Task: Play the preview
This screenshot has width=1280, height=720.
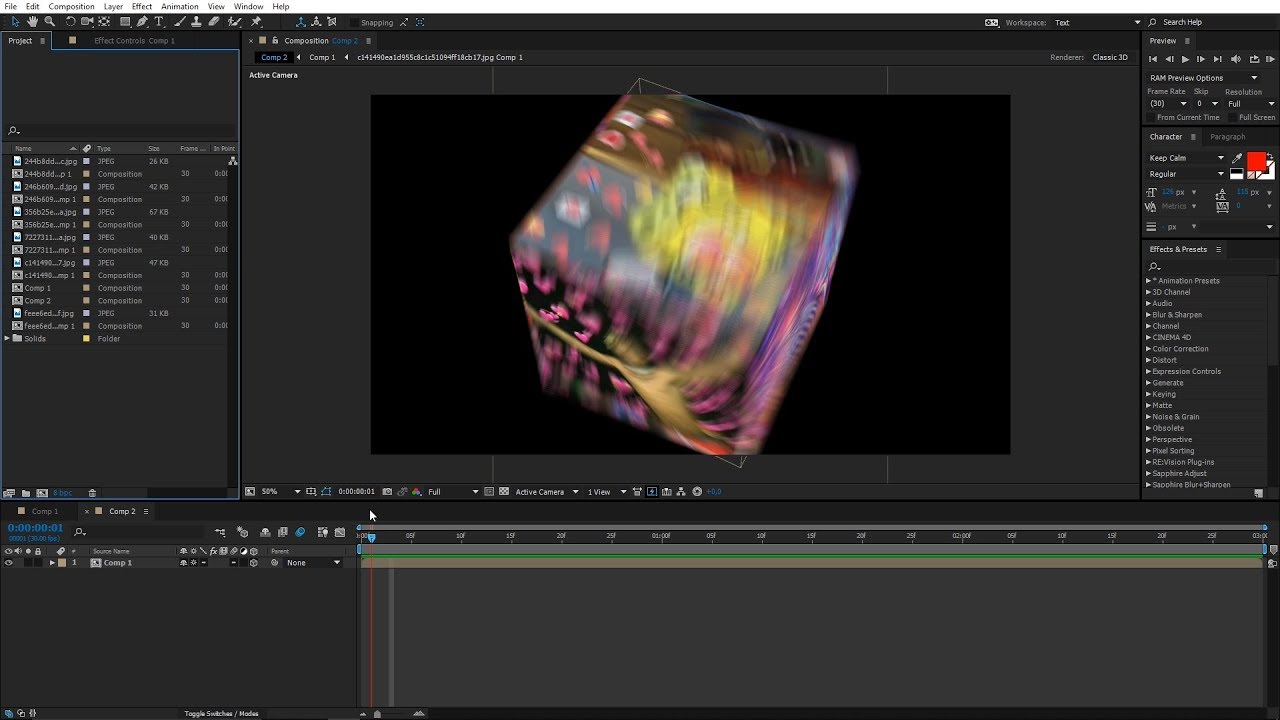Action: (1185, 59)
